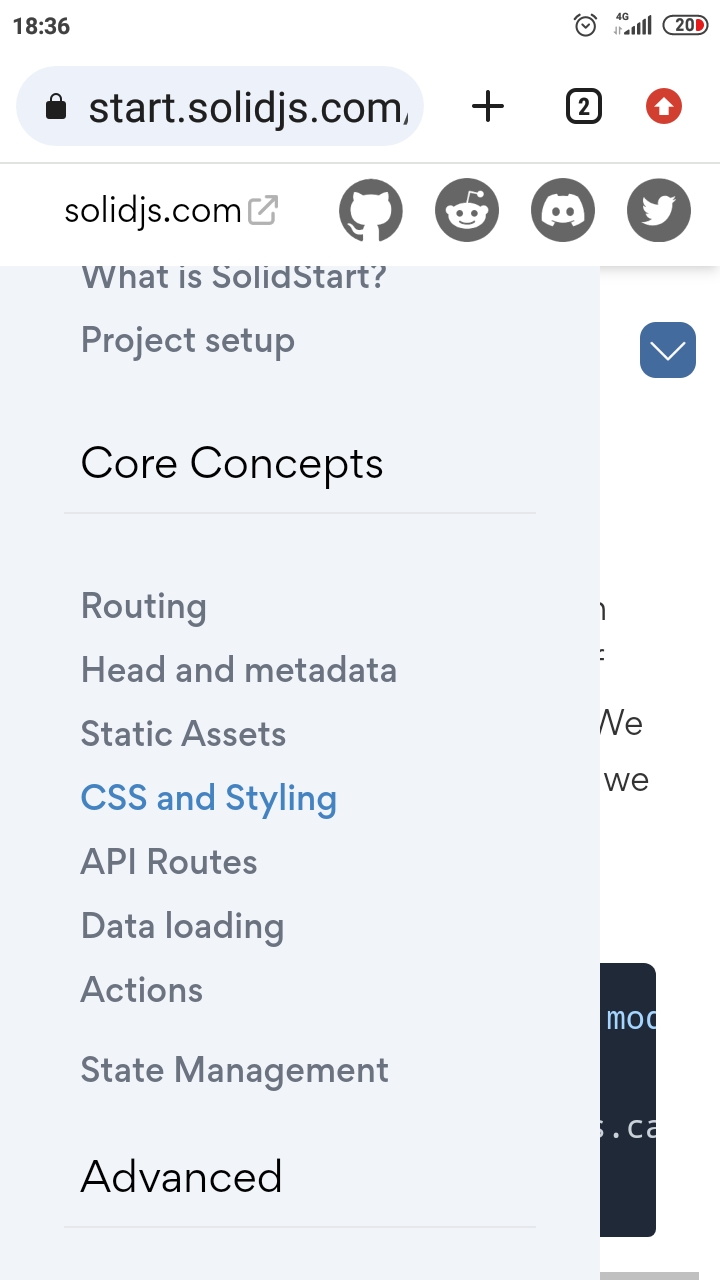Tap the battery indicator showing 20
This screenshot has height=1280, width=720.
pos(686,24)
